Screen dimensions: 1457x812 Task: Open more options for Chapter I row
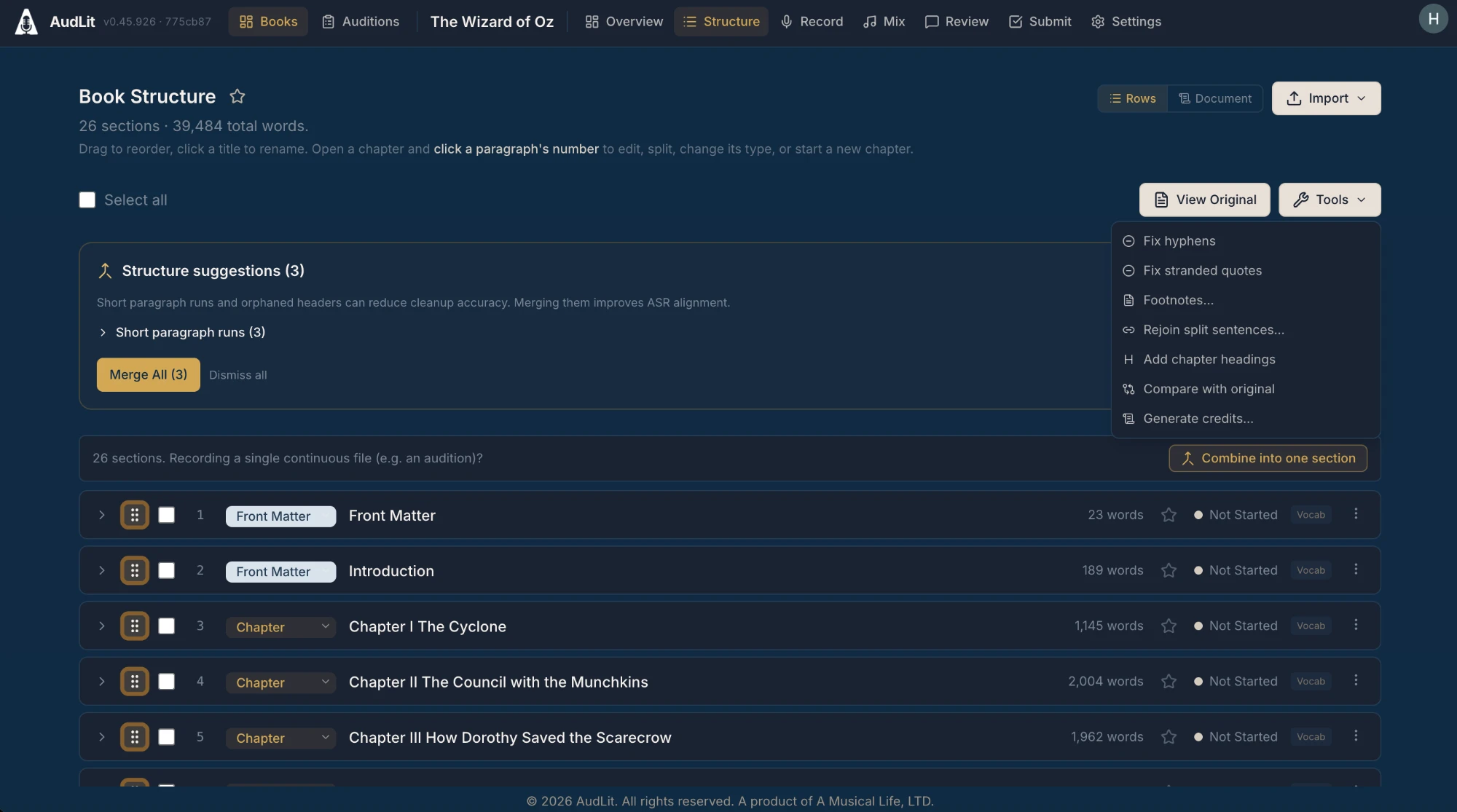1356,625
